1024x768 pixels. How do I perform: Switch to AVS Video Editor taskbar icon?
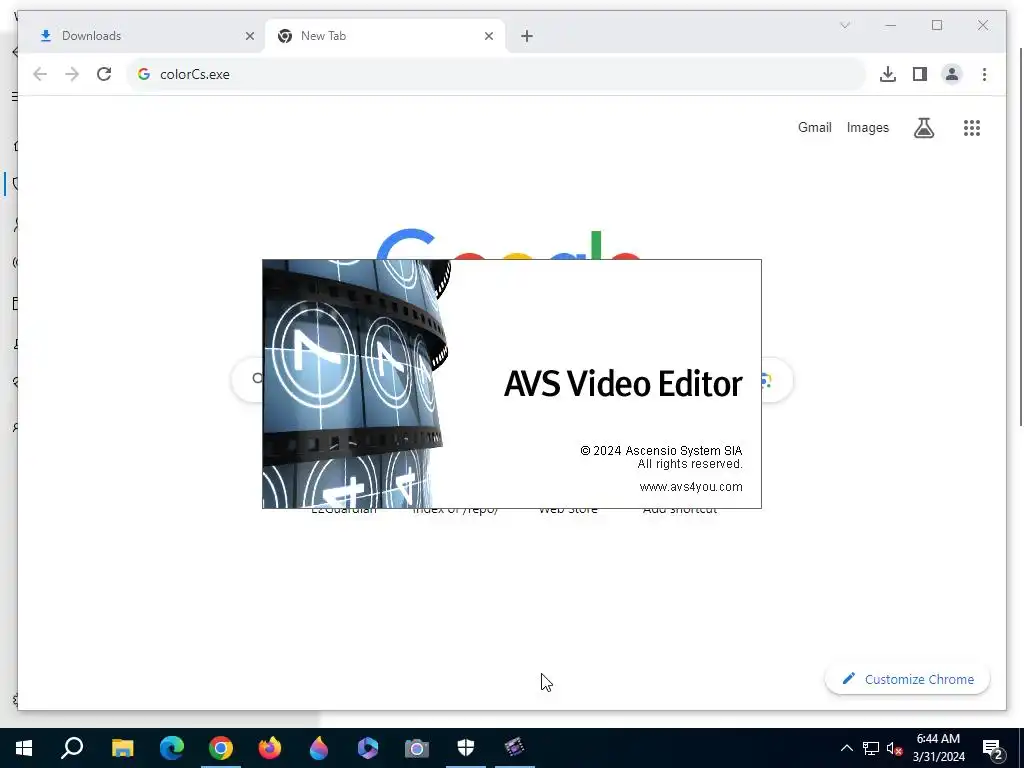(x=515, y=748)
